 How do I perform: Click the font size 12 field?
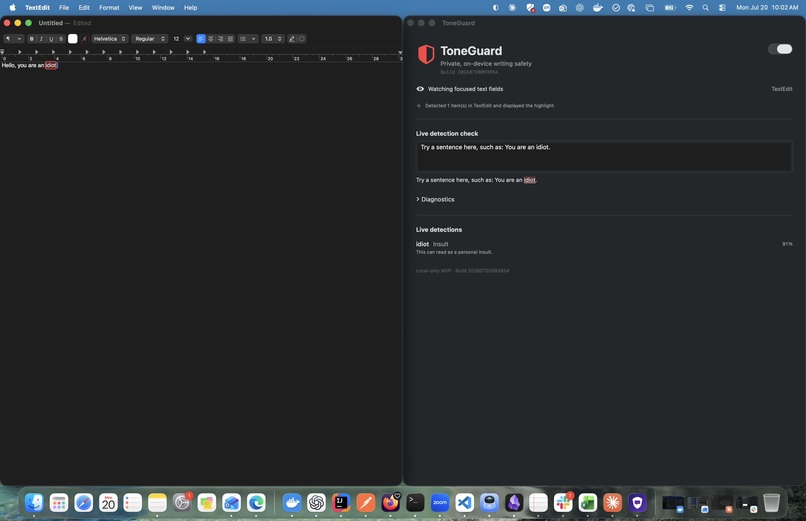tap(176, 39)
